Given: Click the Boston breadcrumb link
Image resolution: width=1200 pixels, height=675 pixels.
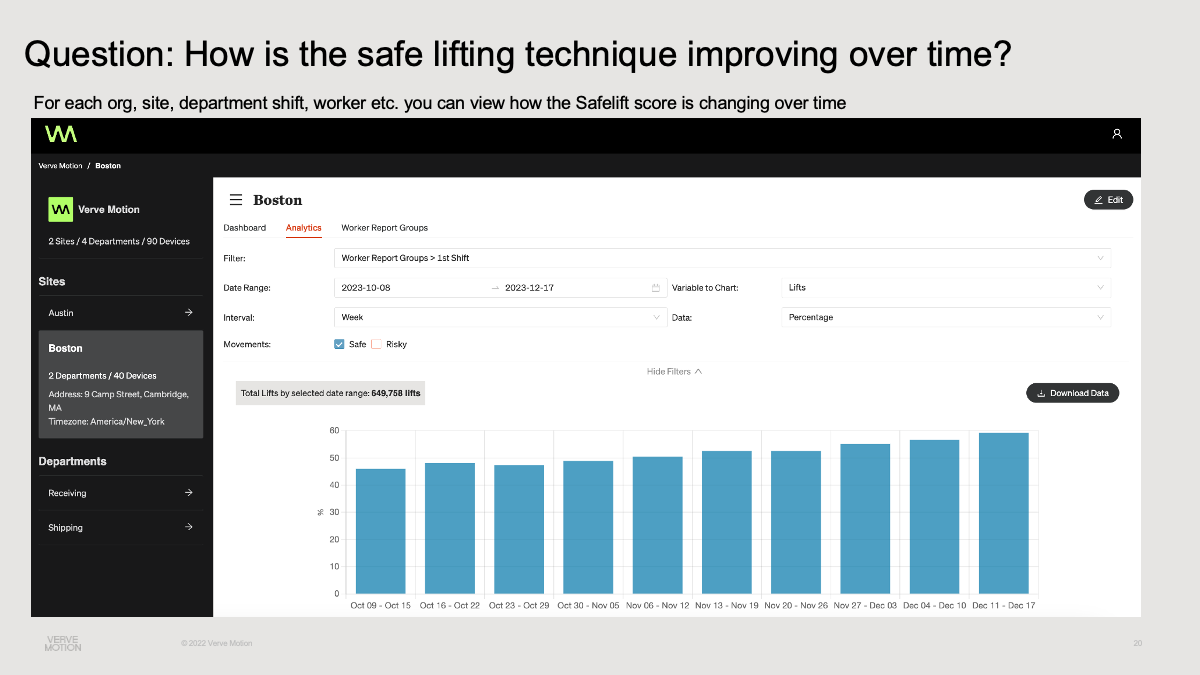Looking at the screenshot, I should pyautogui.click(x=107, y=165).
